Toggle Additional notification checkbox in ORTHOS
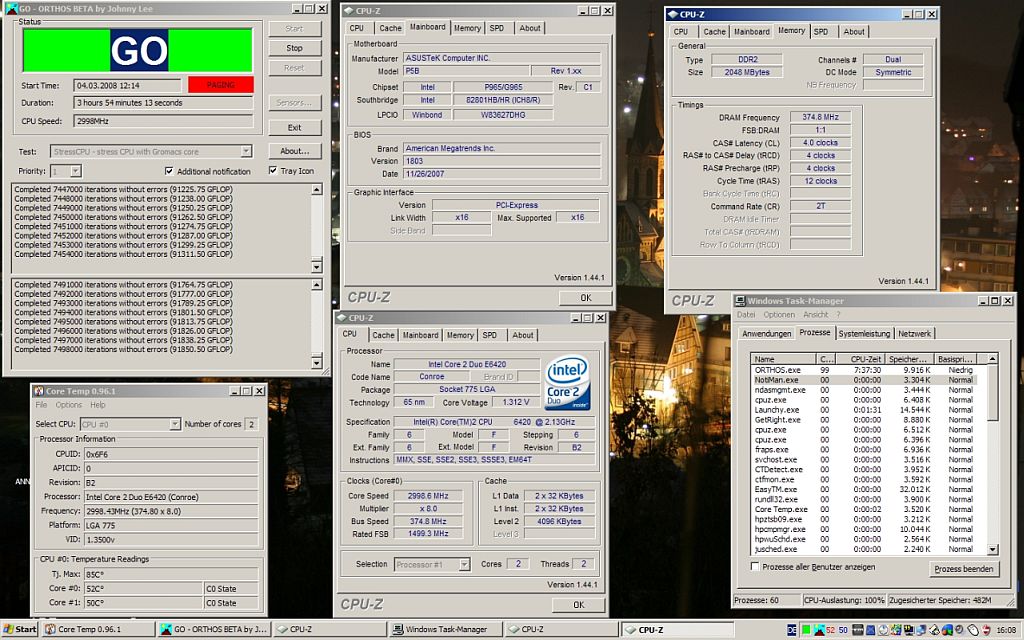 (169, 171)
